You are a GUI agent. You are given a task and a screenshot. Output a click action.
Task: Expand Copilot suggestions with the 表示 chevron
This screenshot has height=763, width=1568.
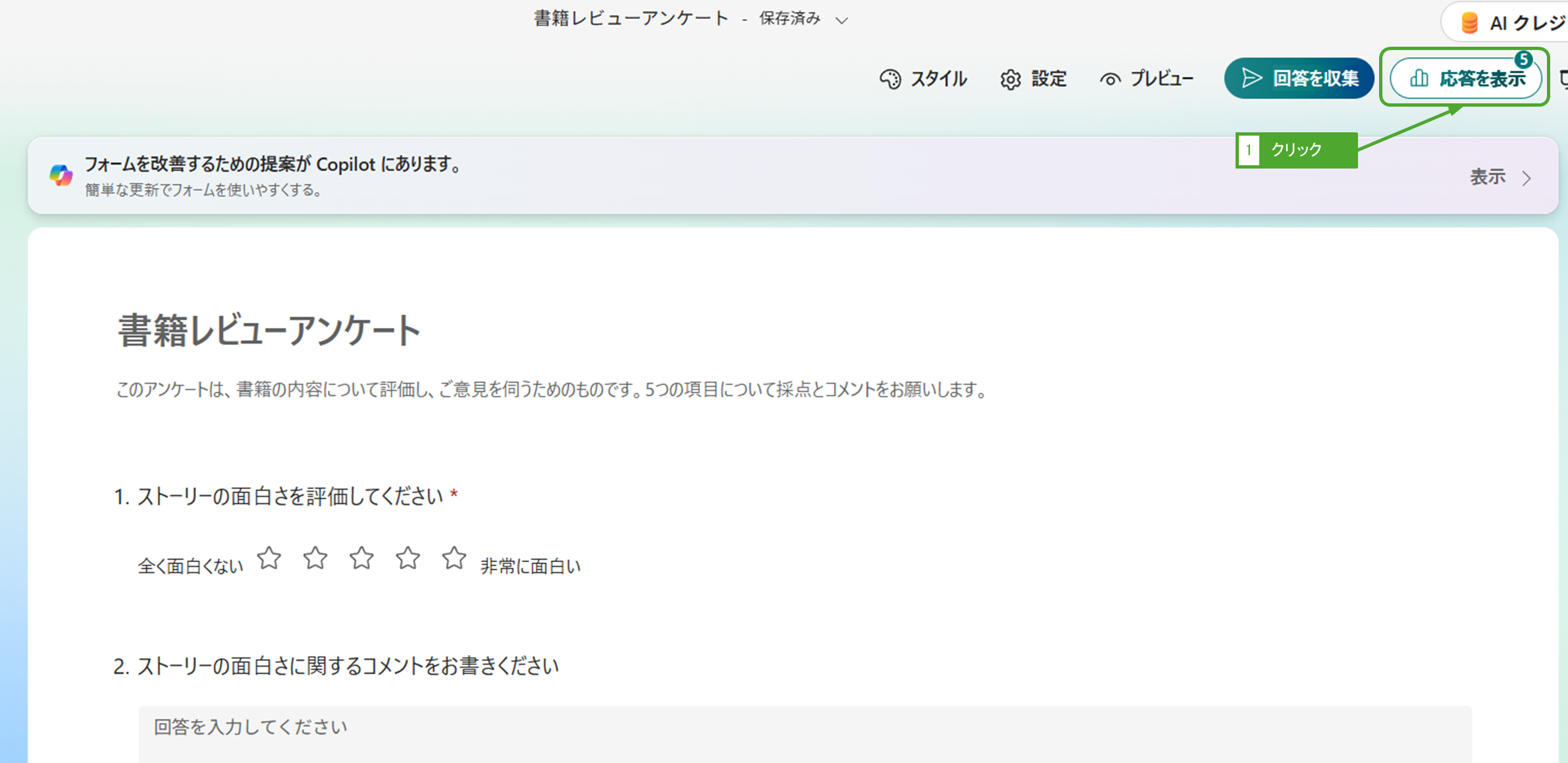[1527, 178]
